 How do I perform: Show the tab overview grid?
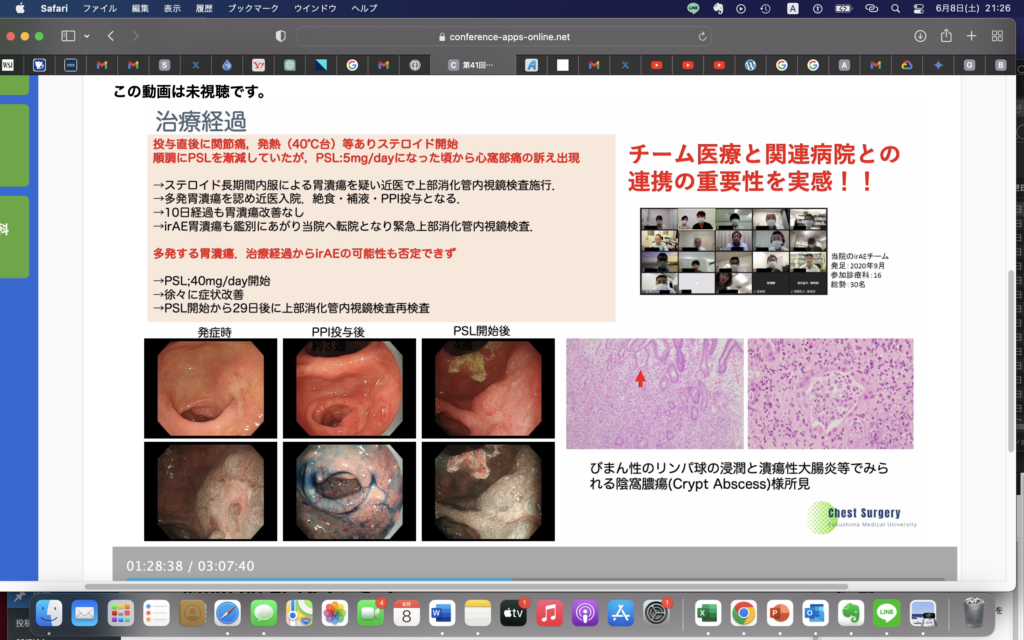997,36
